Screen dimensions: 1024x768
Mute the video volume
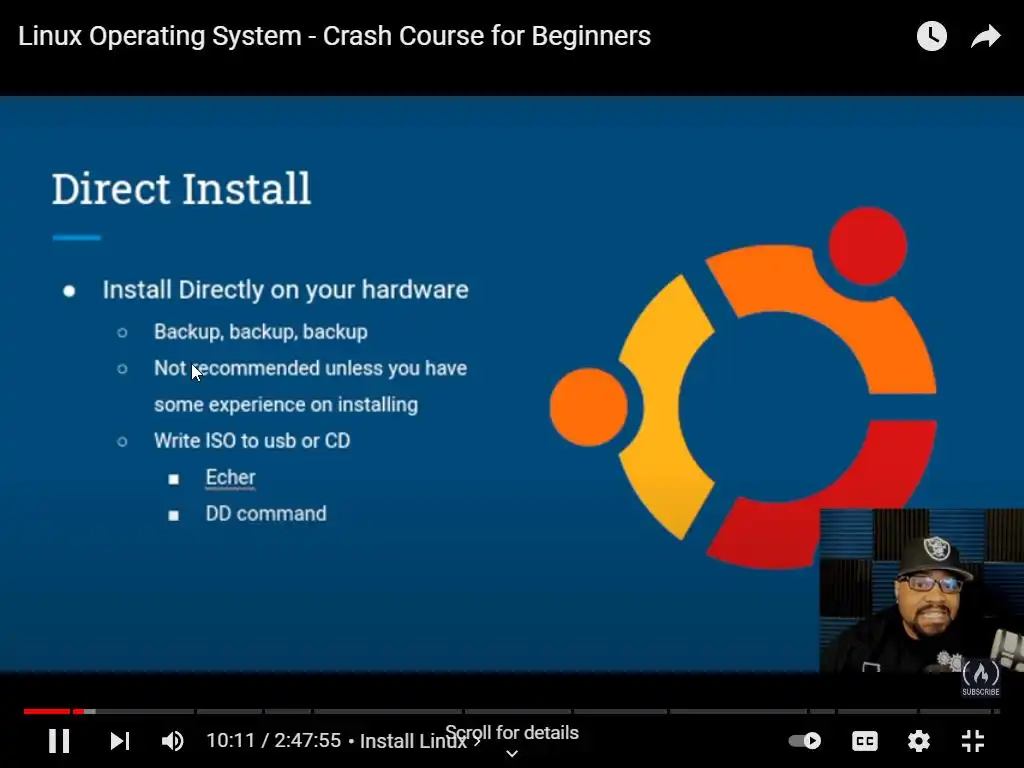(172, 741)
